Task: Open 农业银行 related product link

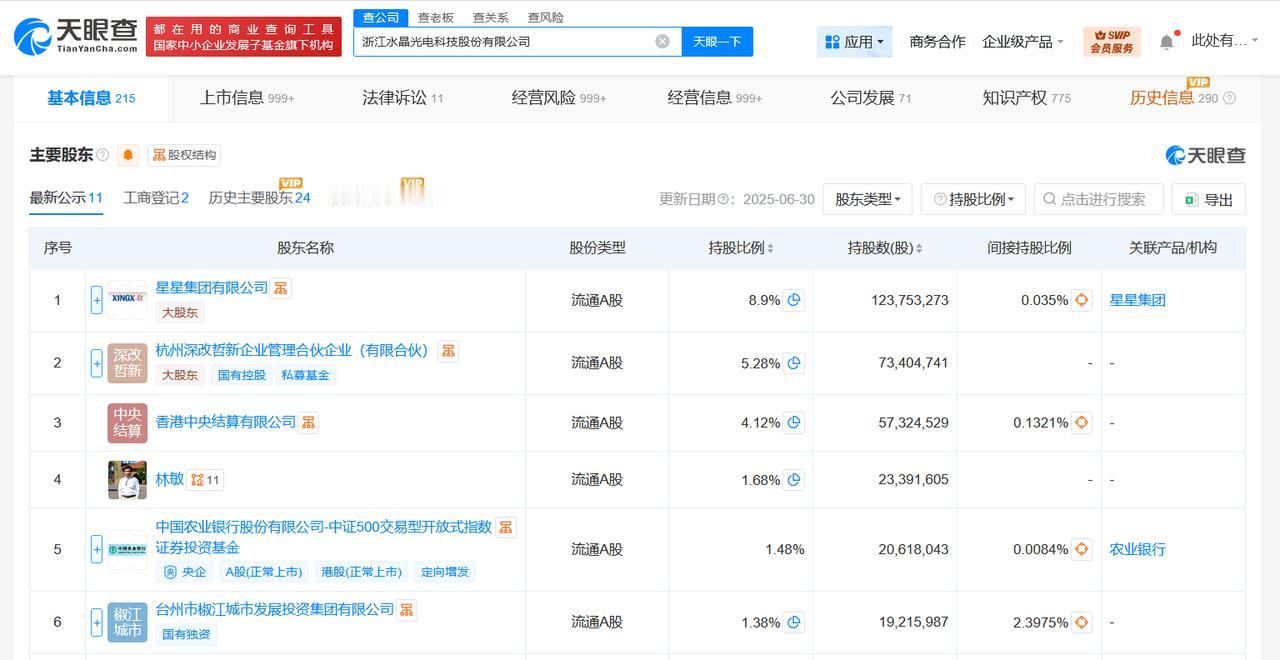Action: (1138, 549)
